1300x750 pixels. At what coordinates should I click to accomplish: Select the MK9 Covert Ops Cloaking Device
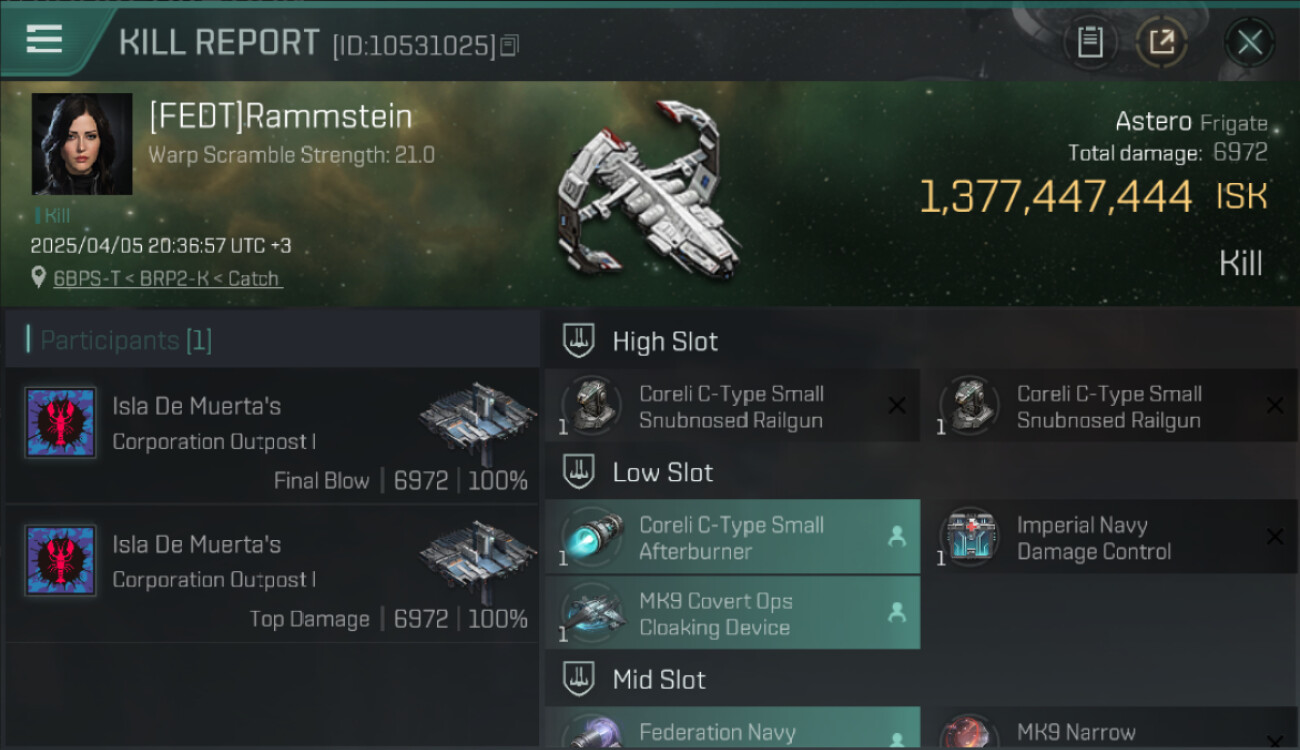[x=732, y=613]
